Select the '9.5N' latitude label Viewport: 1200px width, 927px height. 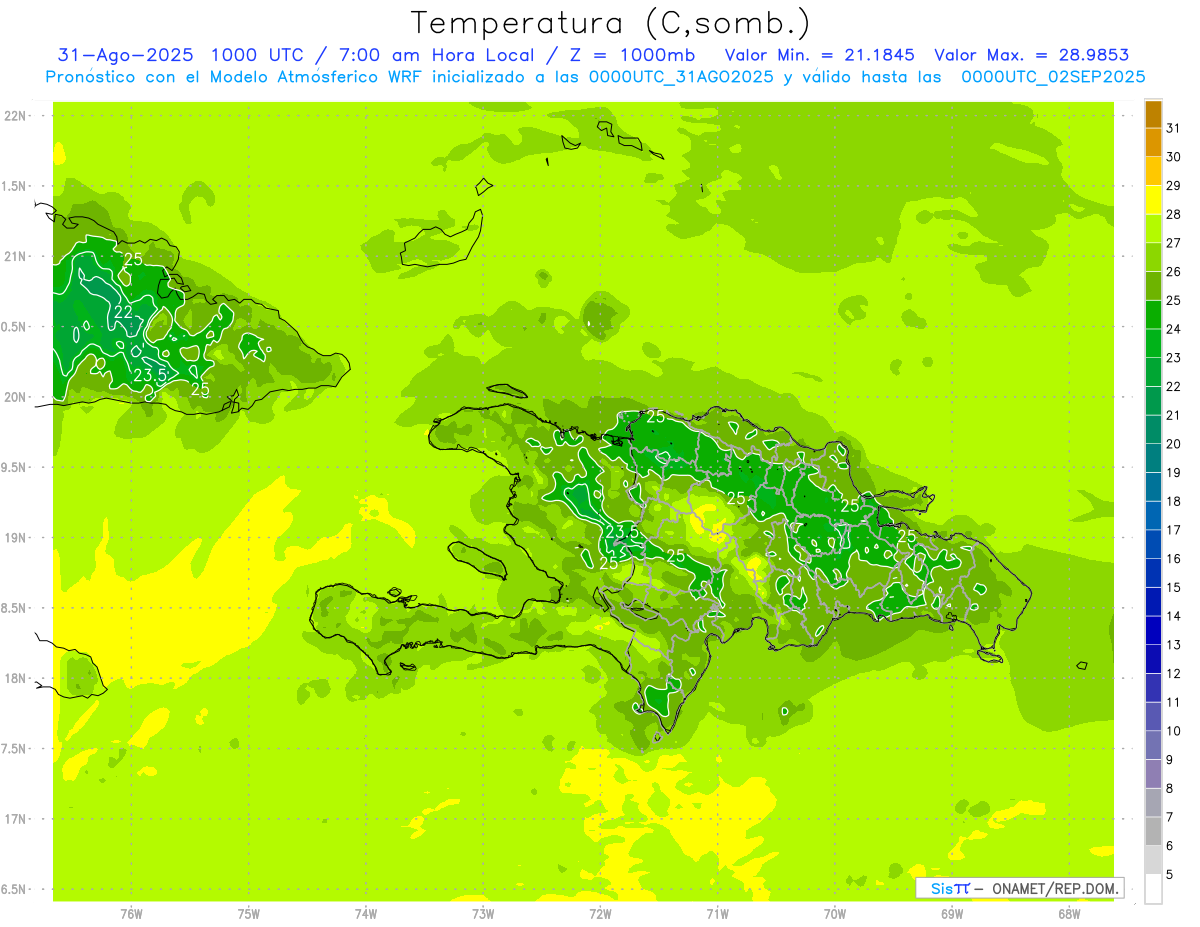[13, 467]
